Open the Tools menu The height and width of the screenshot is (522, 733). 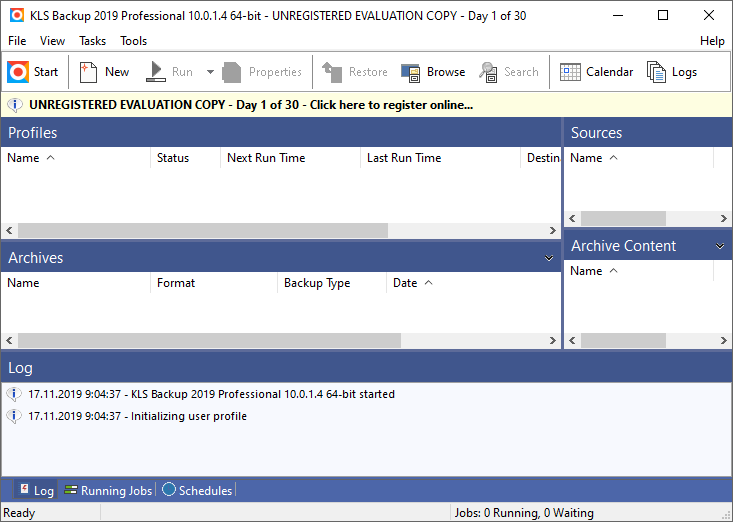tap(134, 41)
